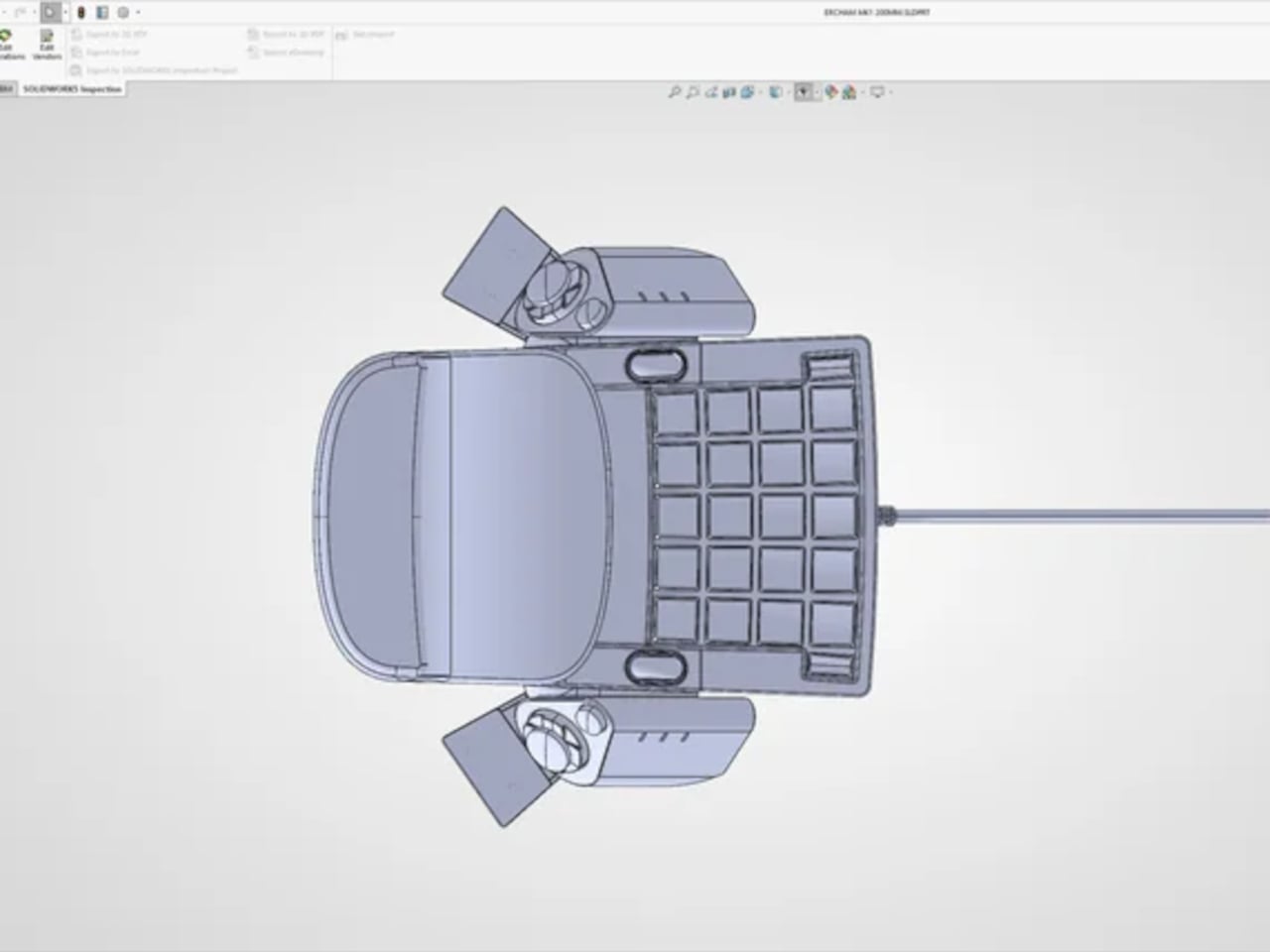
Task: Toggle the Select cursor tool
Action: [x=50, y=13]
